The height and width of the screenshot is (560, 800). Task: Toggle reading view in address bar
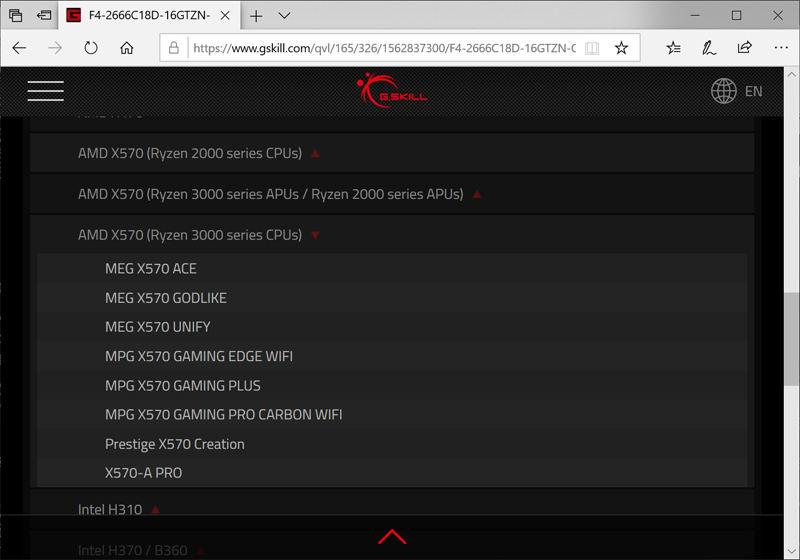[592, 48]
